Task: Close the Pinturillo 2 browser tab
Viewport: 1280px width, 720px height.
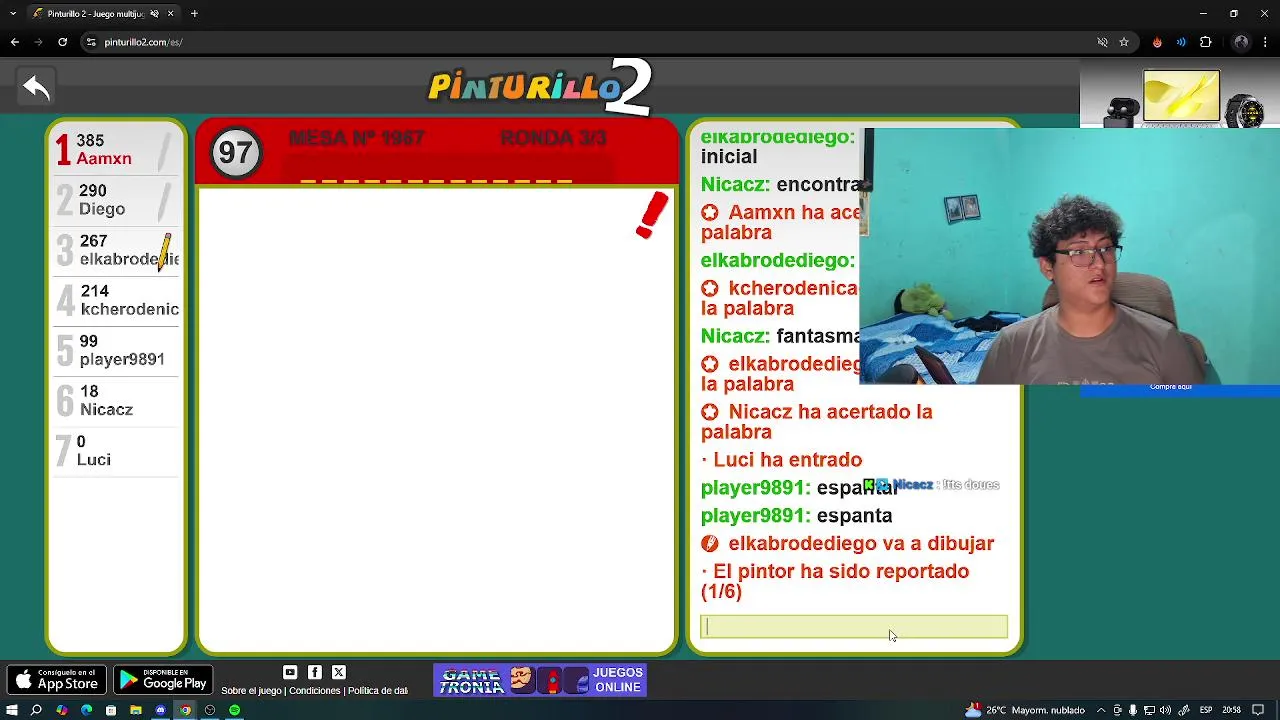Action: 170,14
